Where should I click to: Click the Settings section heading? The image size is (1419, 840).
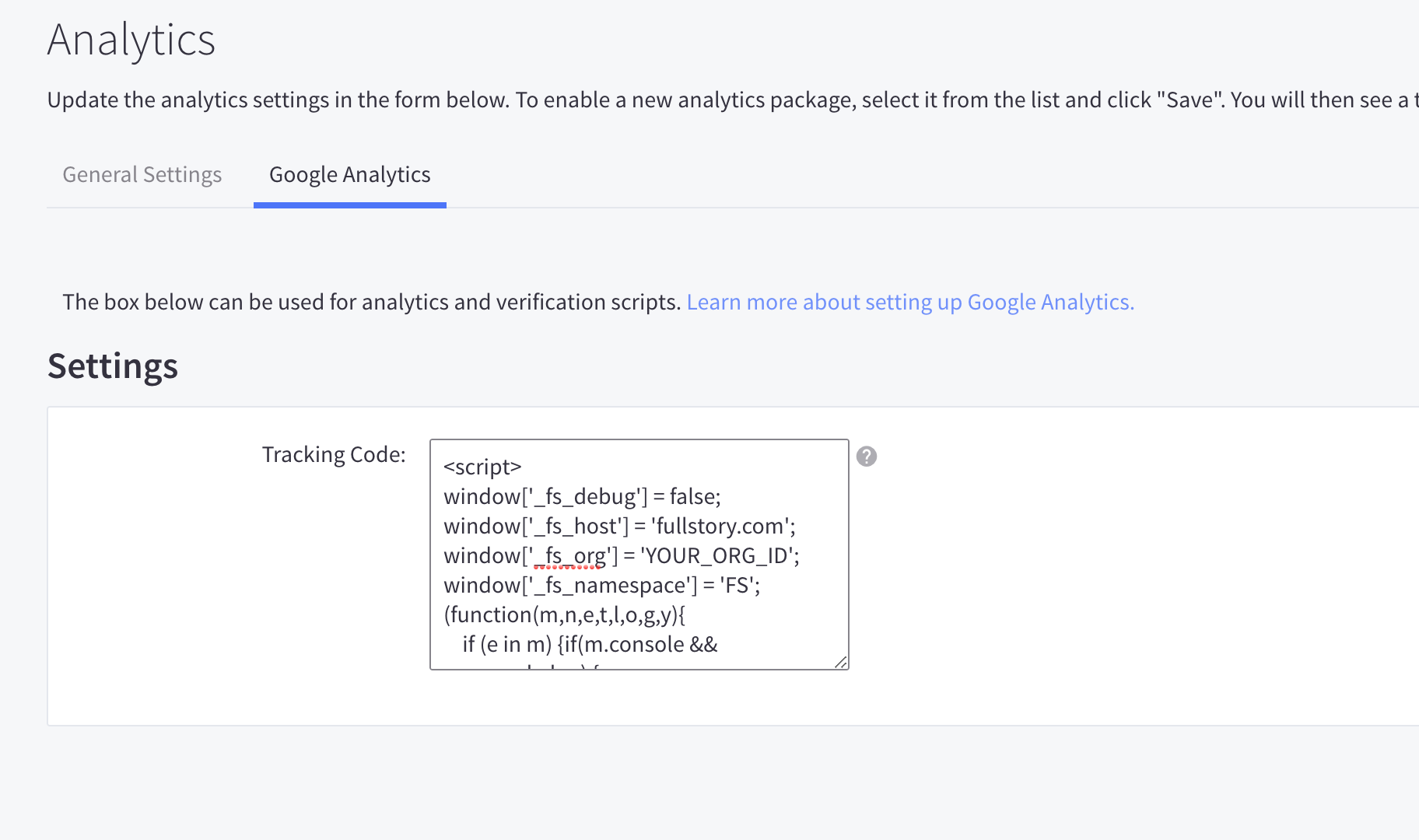click(113, 366)
